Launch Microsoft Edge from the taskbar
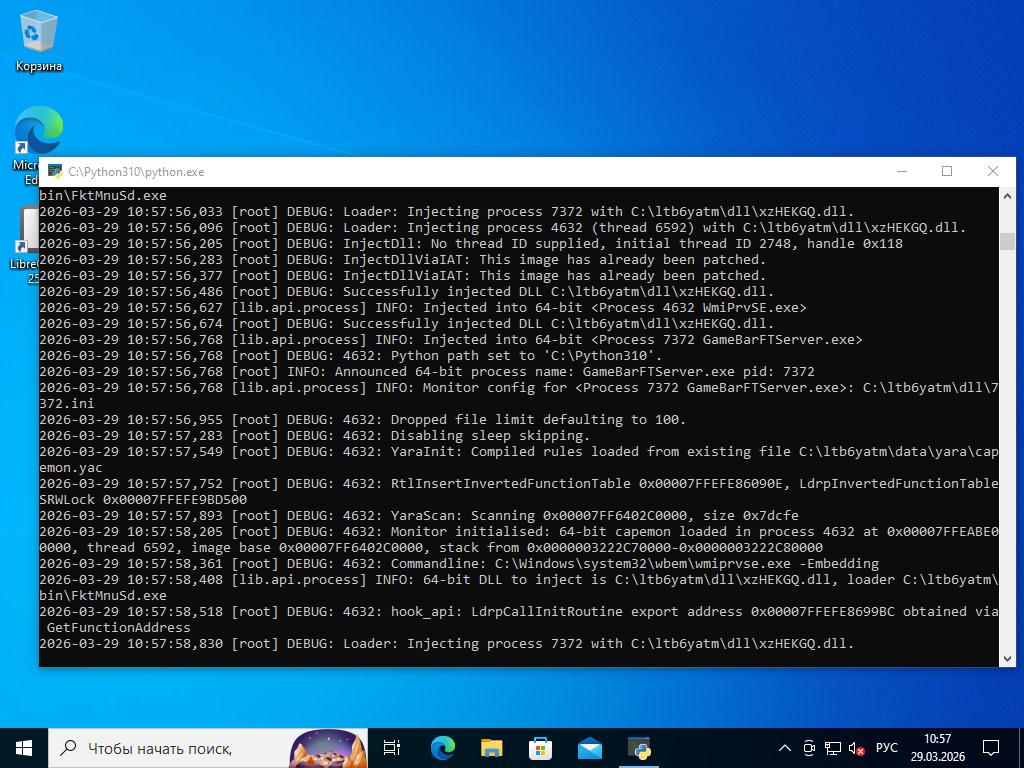Image resolution: width=1024 pixels, height=768 pixels. pyautogui.click(x=442, y=747)
